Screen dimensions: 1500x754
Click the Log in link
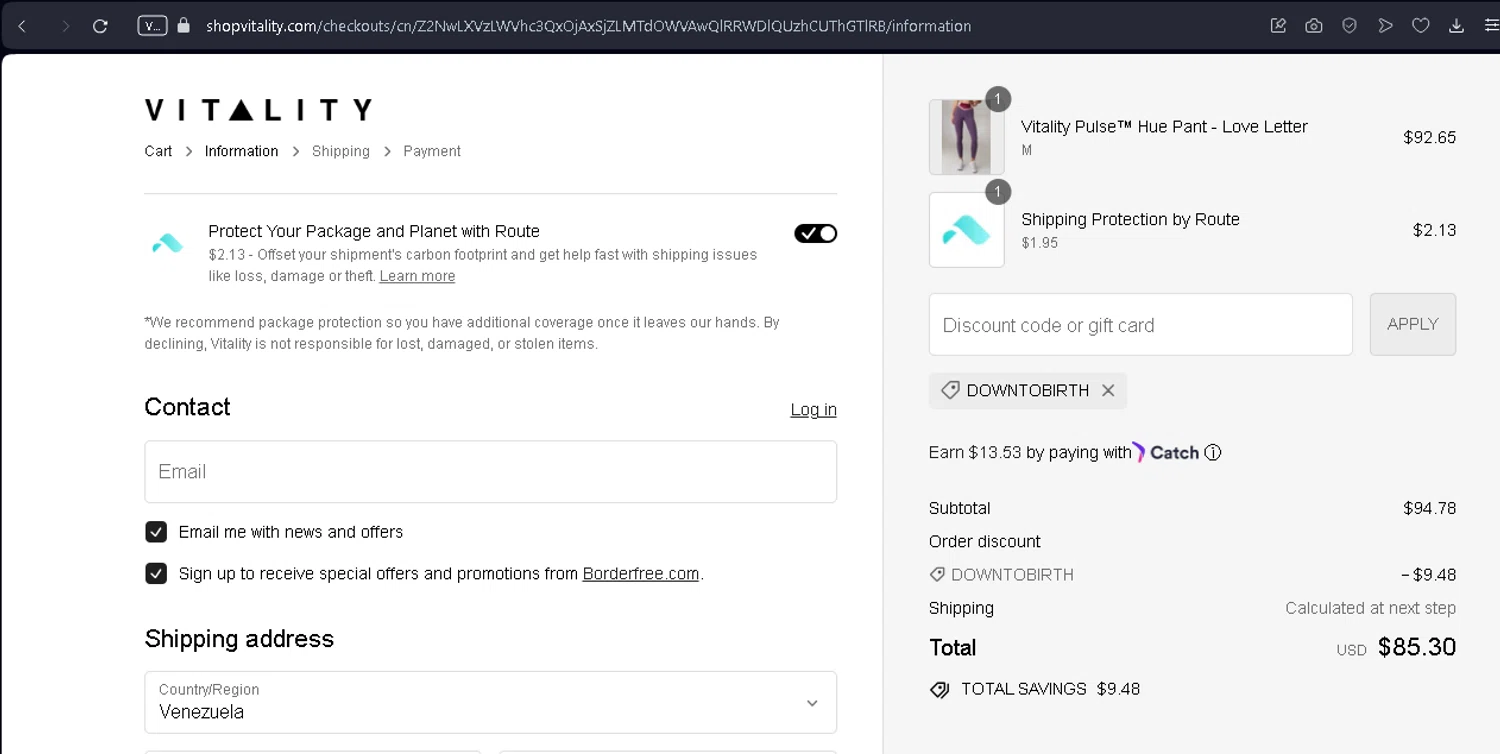click(813, 410)
